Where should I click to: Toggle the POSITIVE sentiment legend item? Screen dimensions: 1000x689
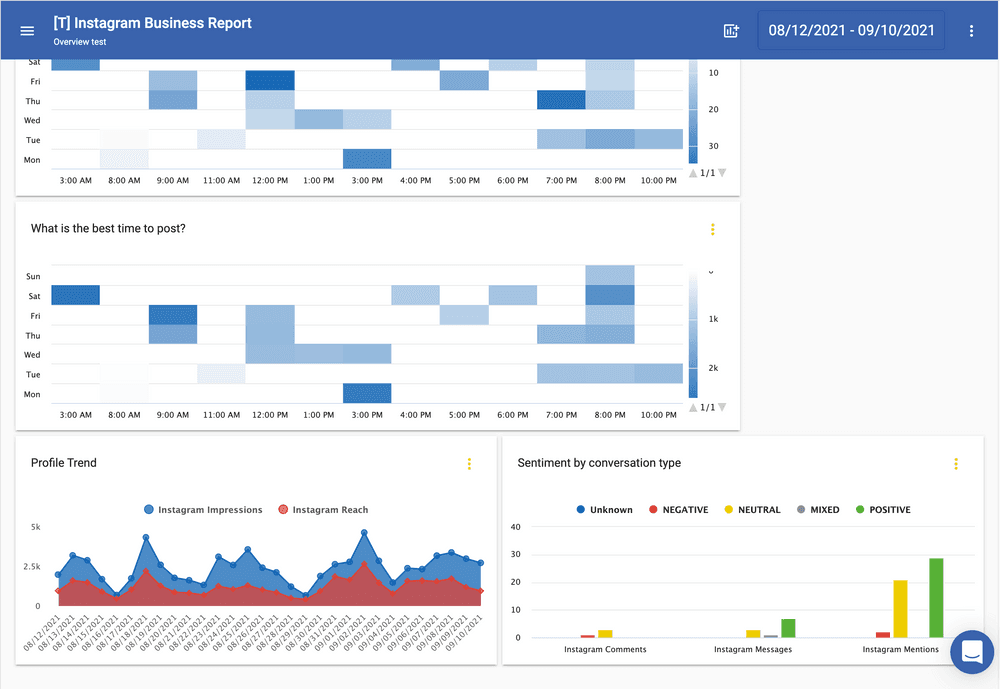(x=882, y=510)
